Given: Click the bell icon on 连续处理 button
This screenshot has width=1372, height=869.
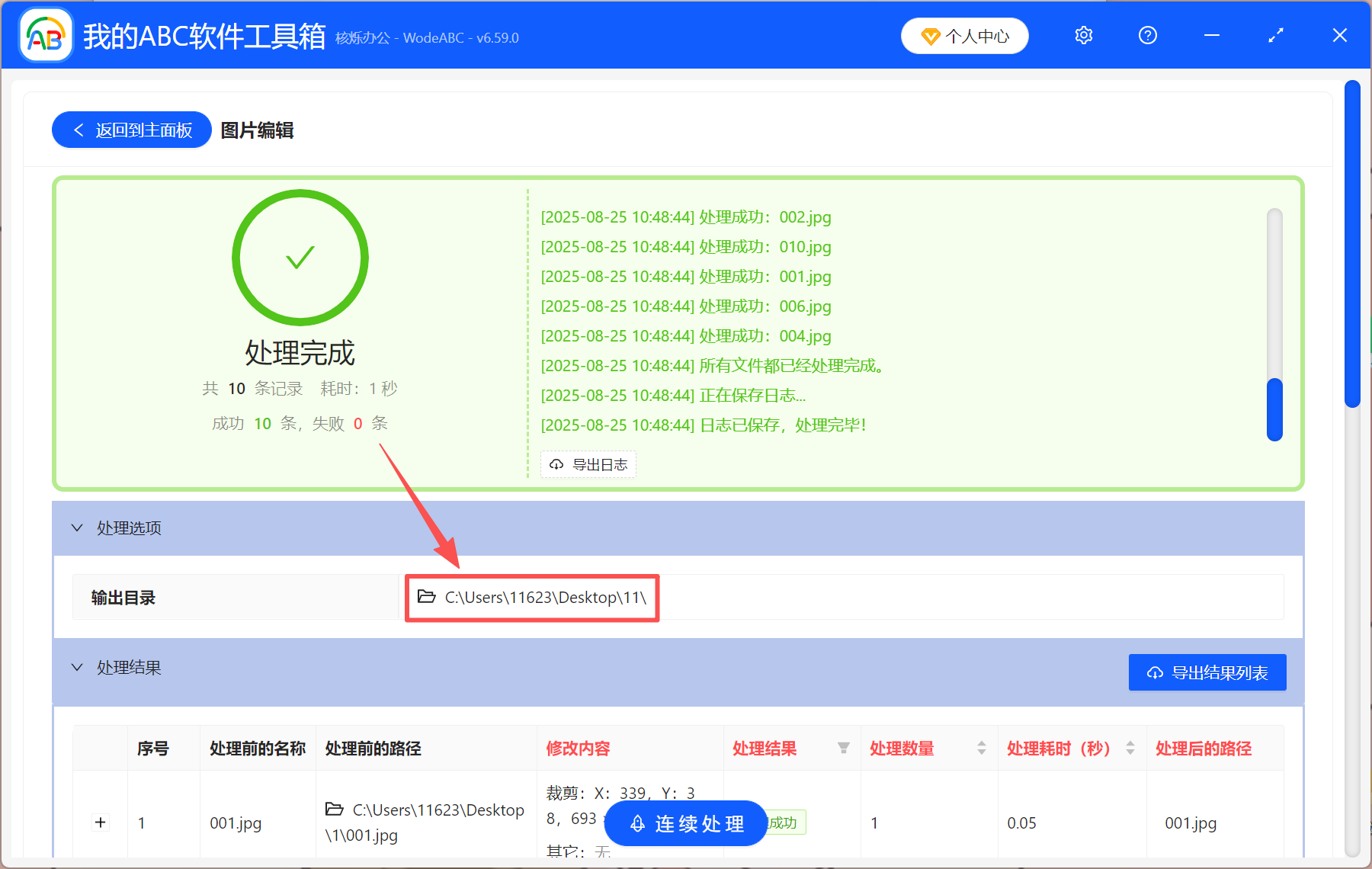Looking at the screenshot, I should [638, 823].
